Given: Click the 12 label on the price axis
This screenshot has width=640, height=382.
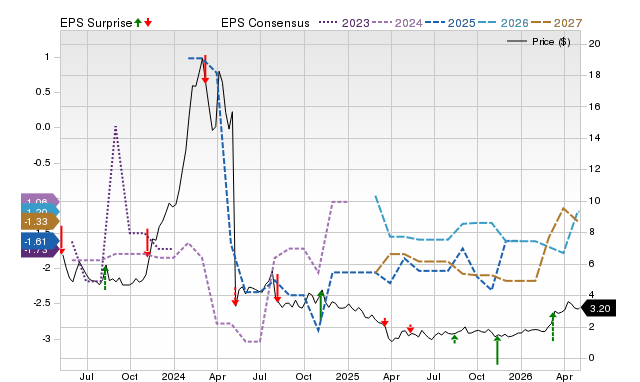Looking at the screenshot, I should pos(594,169).
